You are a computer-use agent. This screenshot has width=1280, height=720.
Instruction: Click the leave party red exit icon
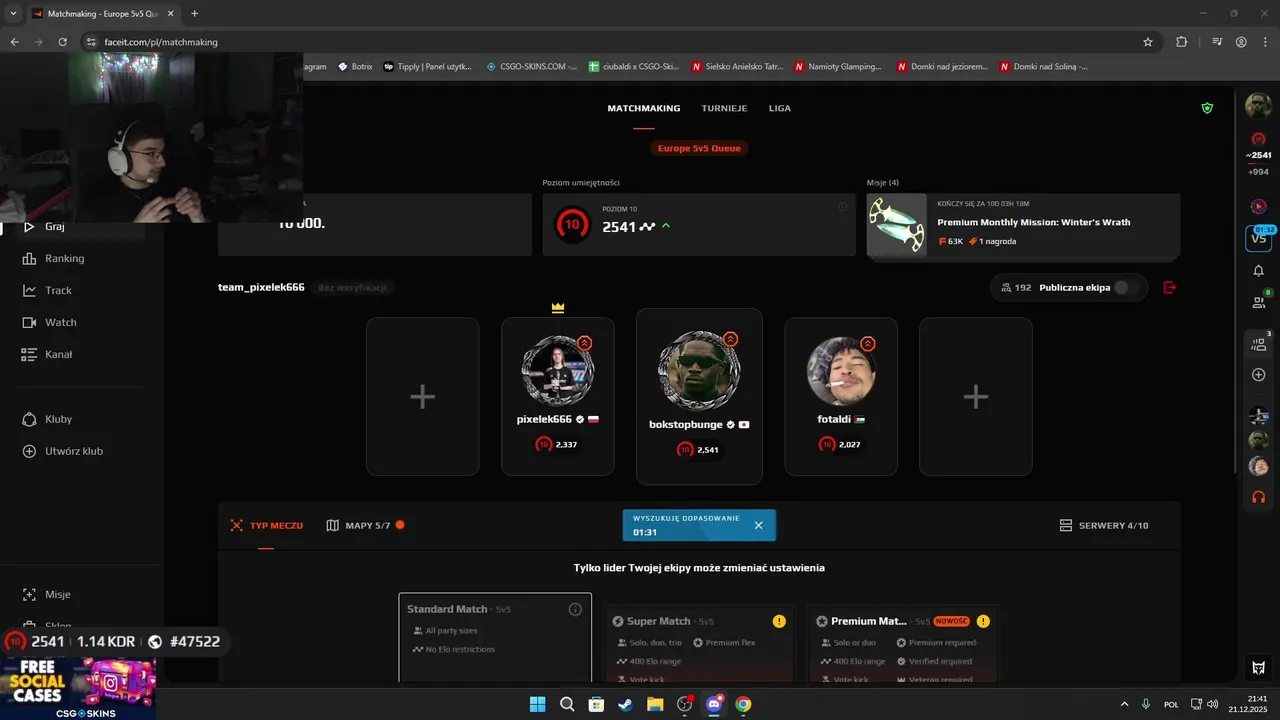pos(1170,287)
